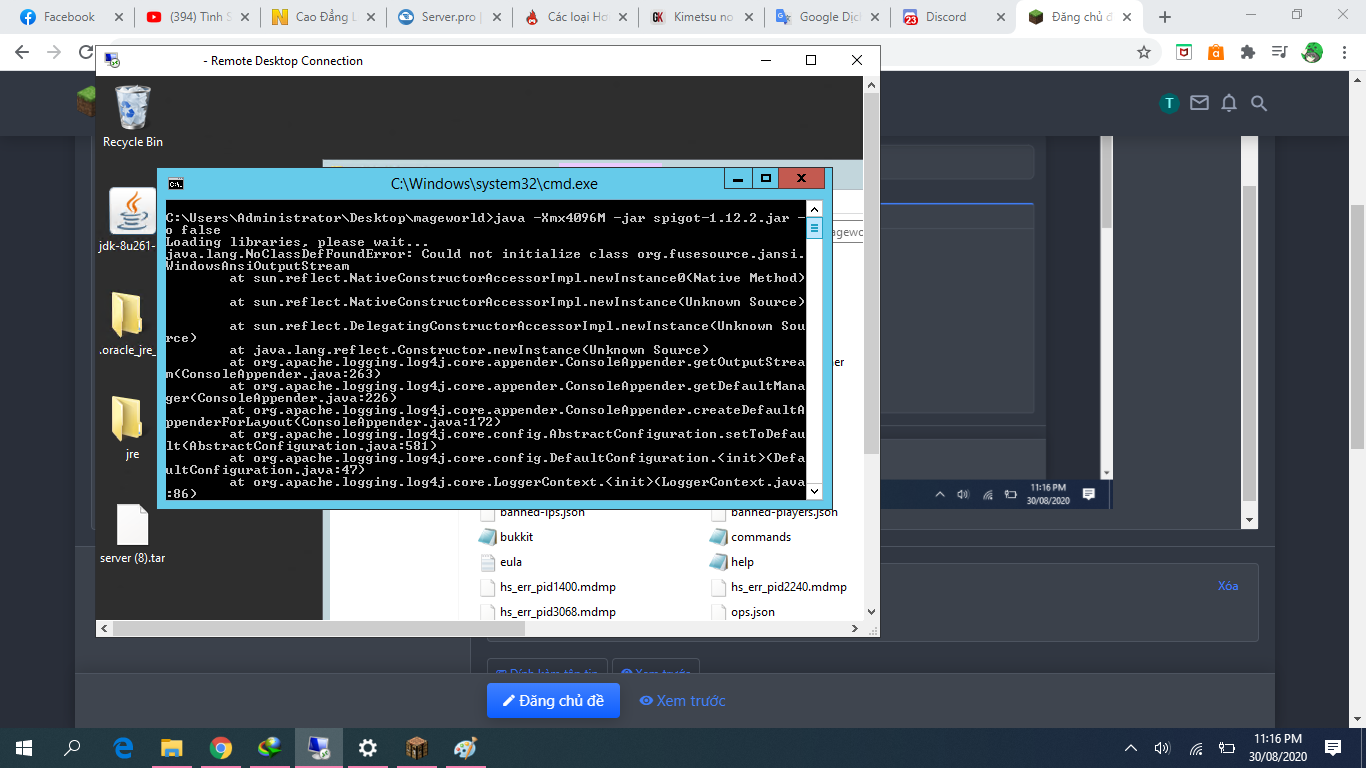Click the Xóa delete link
Image resolution: width=1366 pixels, height=768 pixels.
tap(1228, 586)
